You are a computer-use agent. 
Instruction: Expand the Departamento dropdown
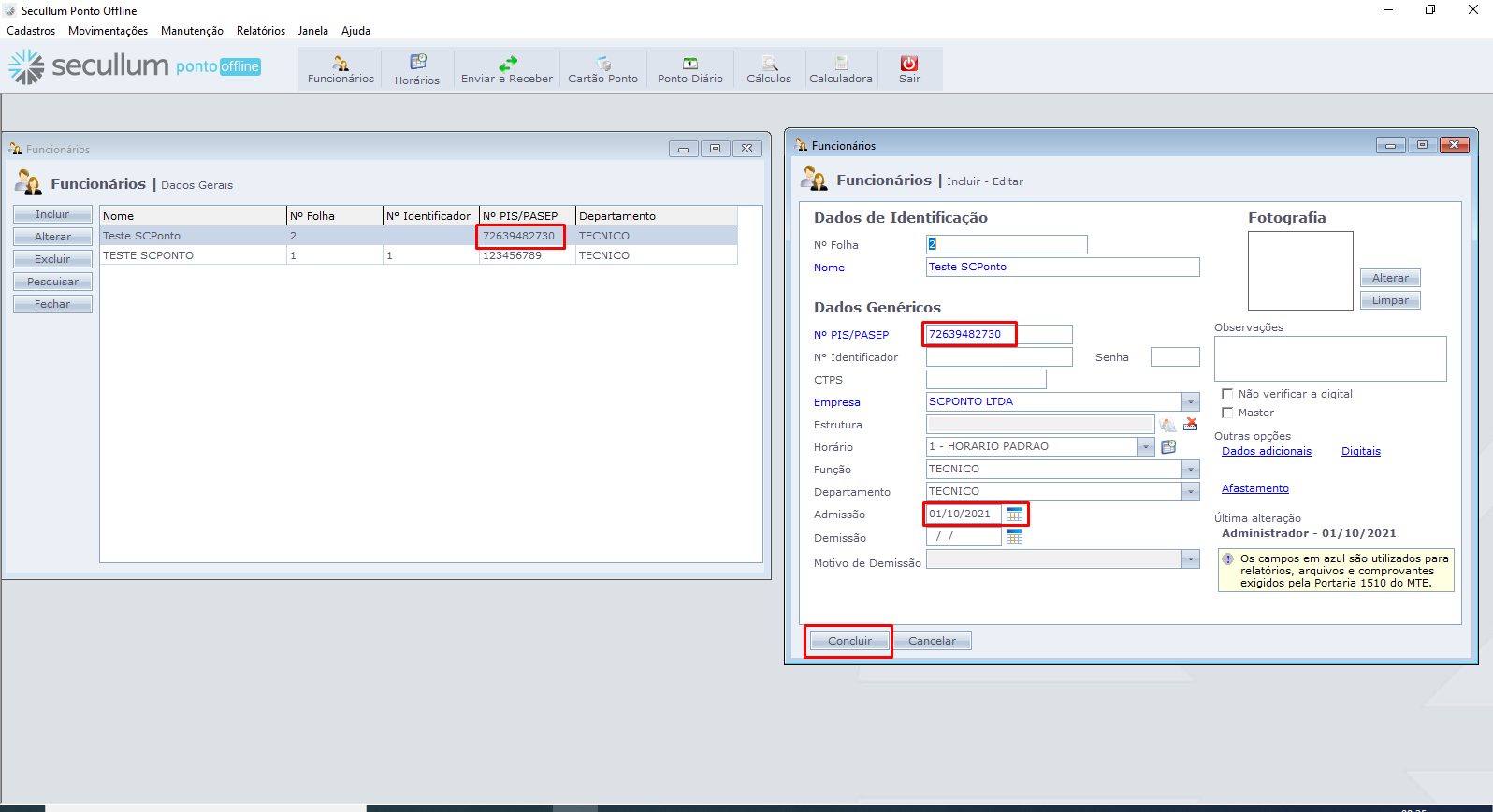[1190, 492]
